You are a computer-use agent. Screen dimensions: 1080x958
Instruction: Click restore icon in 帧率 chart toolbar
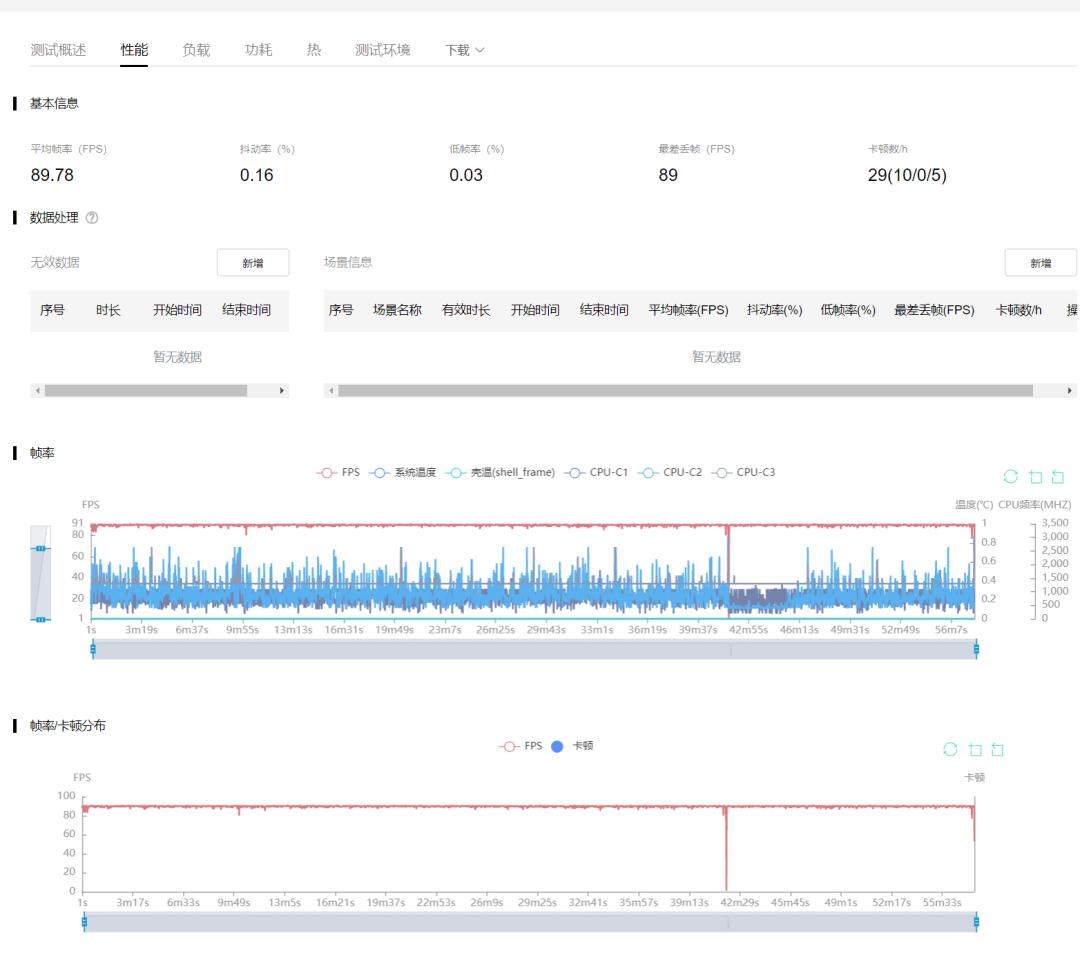point(1011,477)
